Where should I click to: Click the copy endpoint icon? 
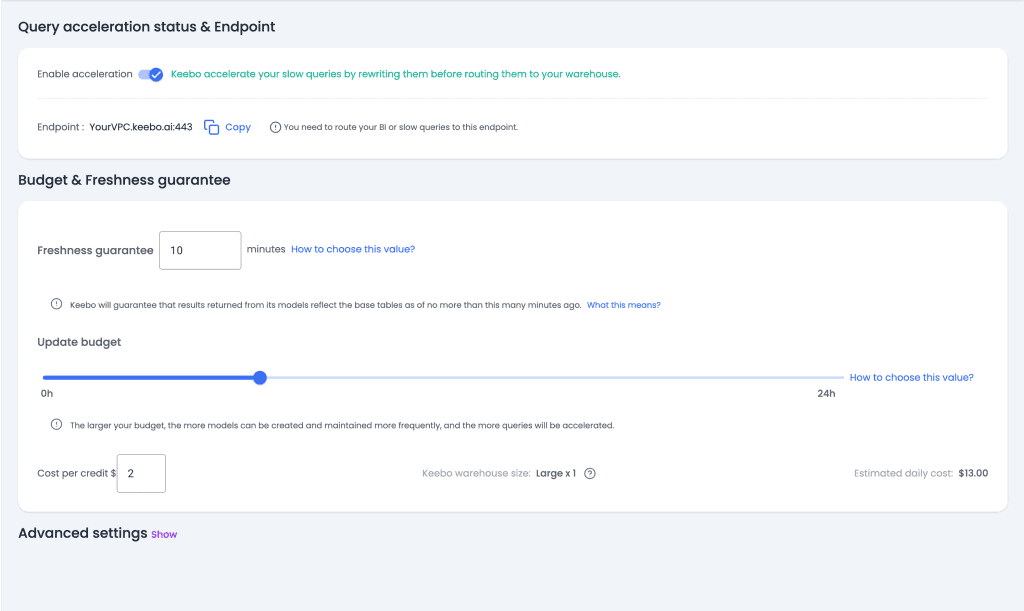(211, 127)
